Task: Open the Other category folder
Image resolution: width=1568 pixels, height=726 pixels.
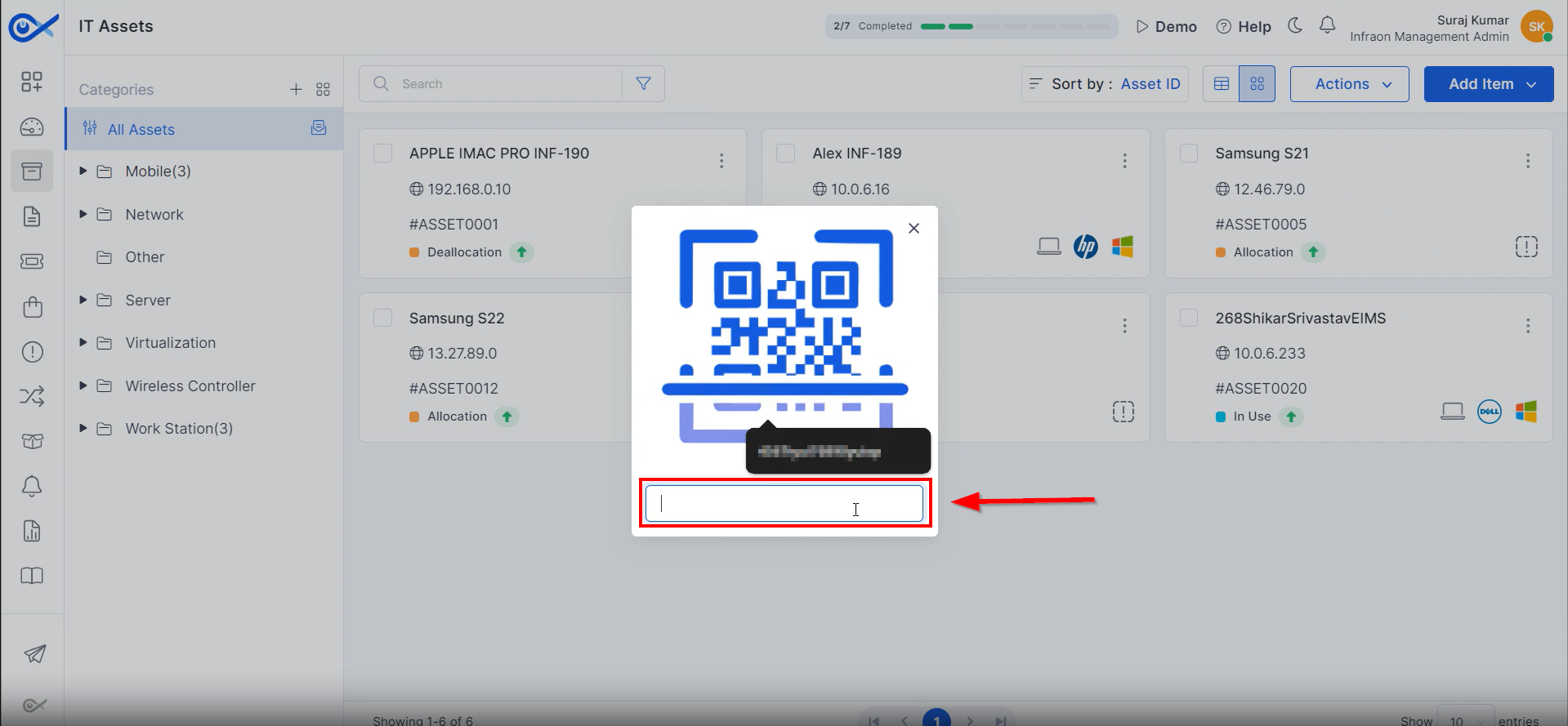Action: tap(145, 257)
